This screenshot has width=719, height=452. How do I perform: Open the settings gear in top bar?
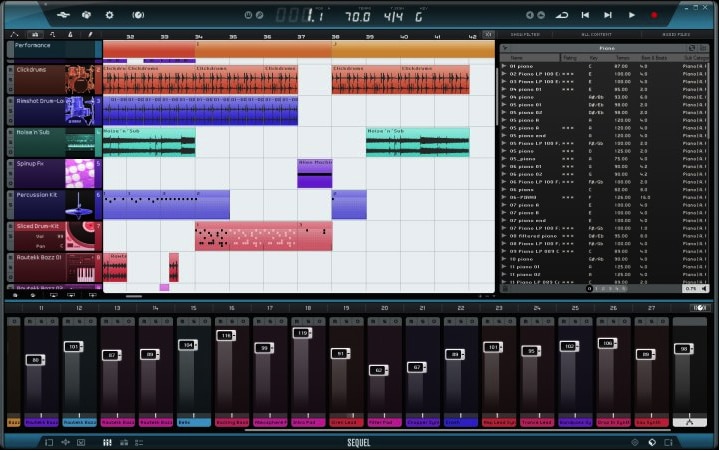click(109, 15)
